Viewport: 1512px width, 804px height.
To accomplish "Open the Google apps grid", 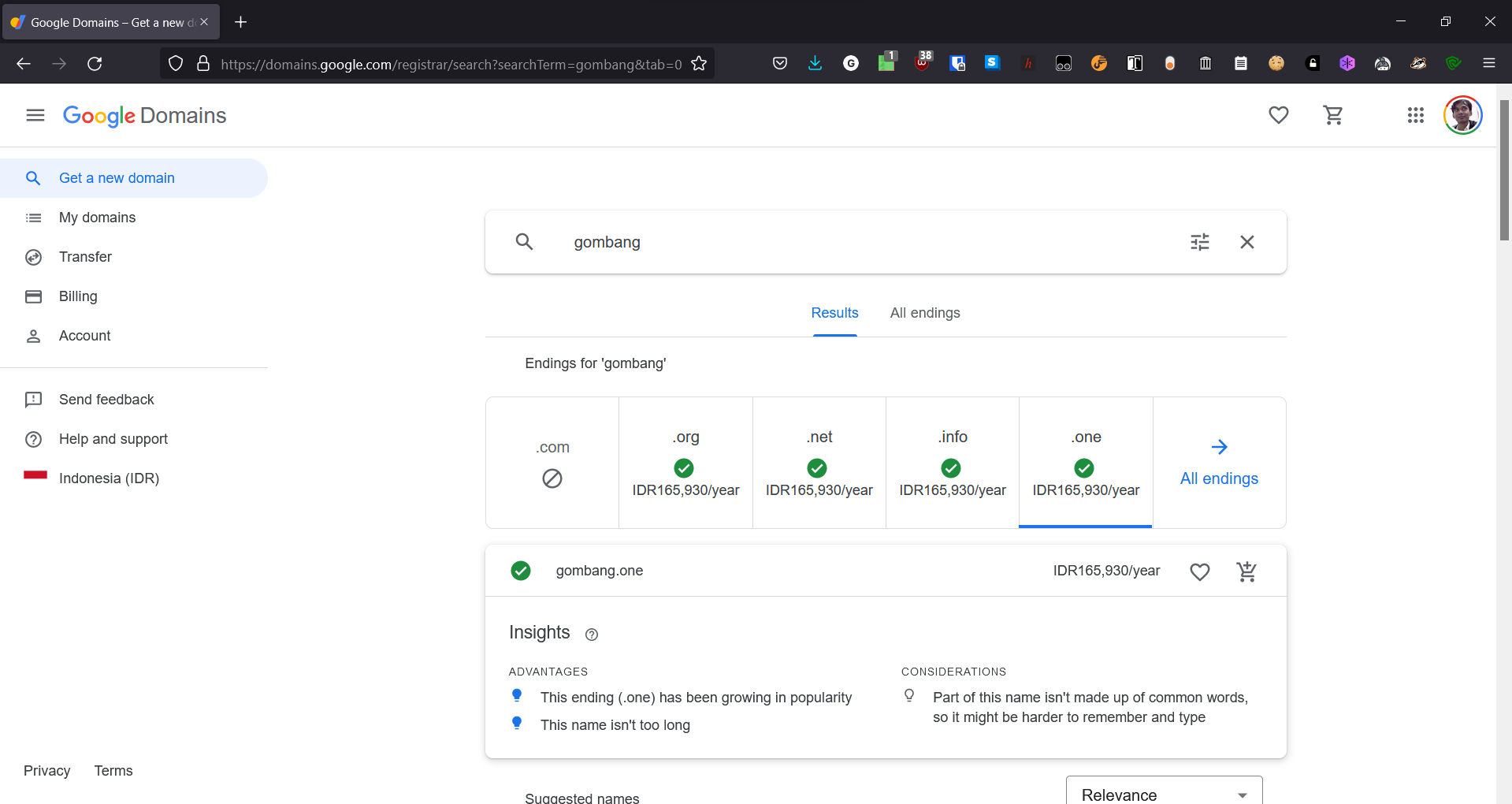I will tap(1416, 115).
